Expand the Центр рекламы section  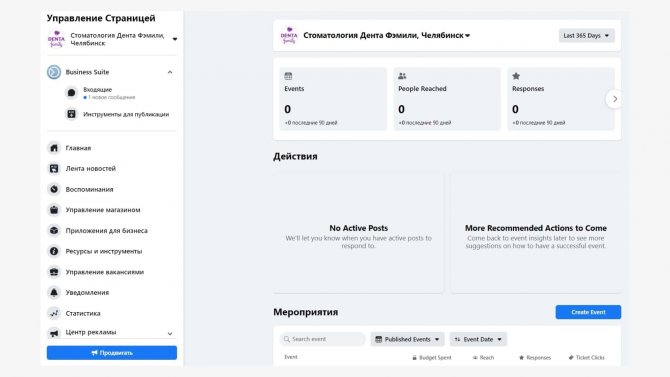click(170, 333)
